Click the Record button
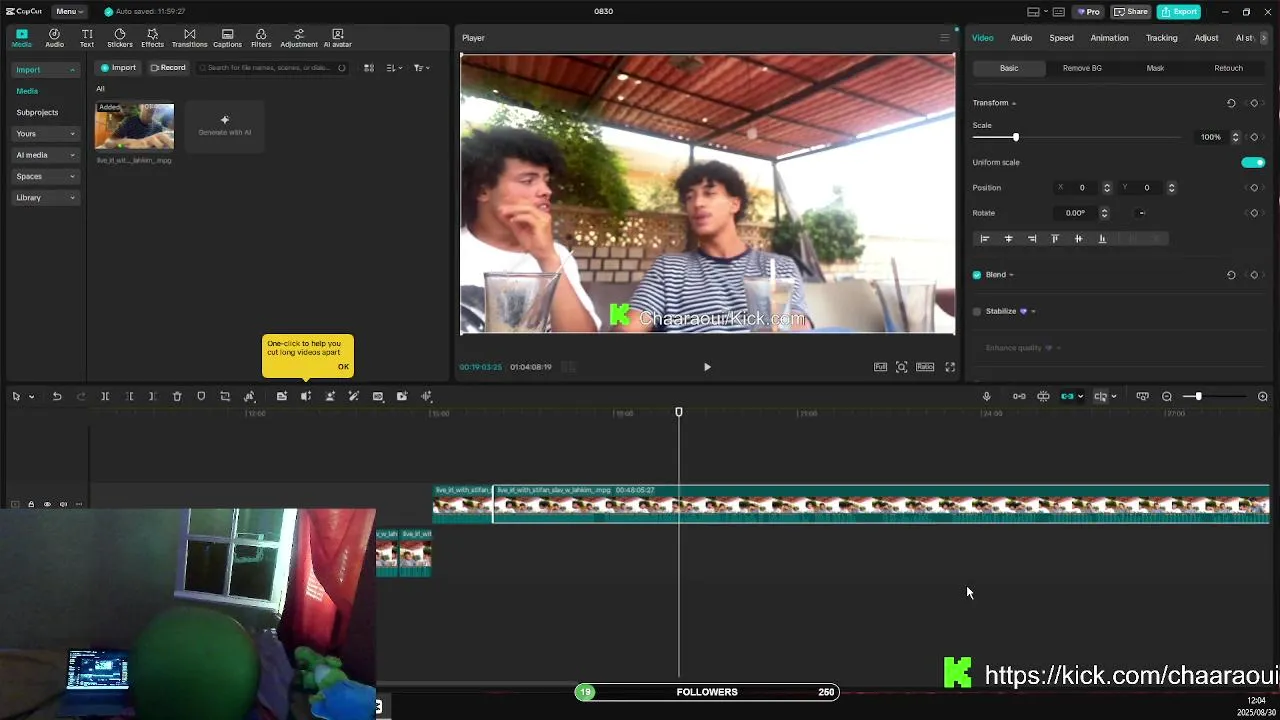1280x720 pixels. (168, 68)
